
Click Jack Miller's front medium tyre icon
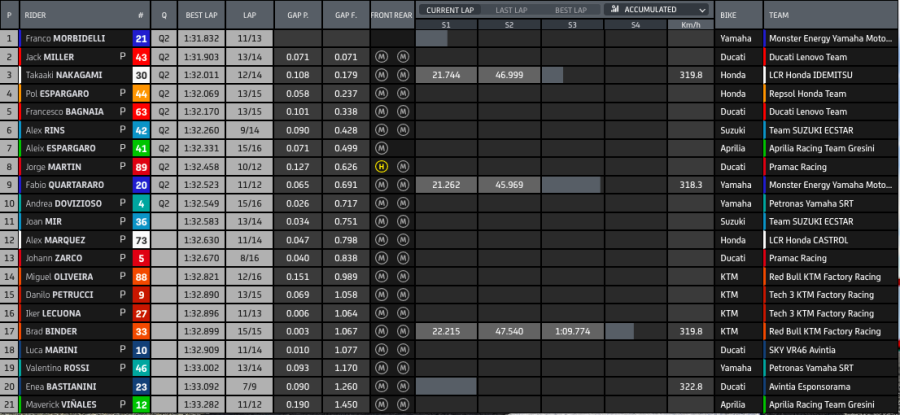tap(381, 57)
